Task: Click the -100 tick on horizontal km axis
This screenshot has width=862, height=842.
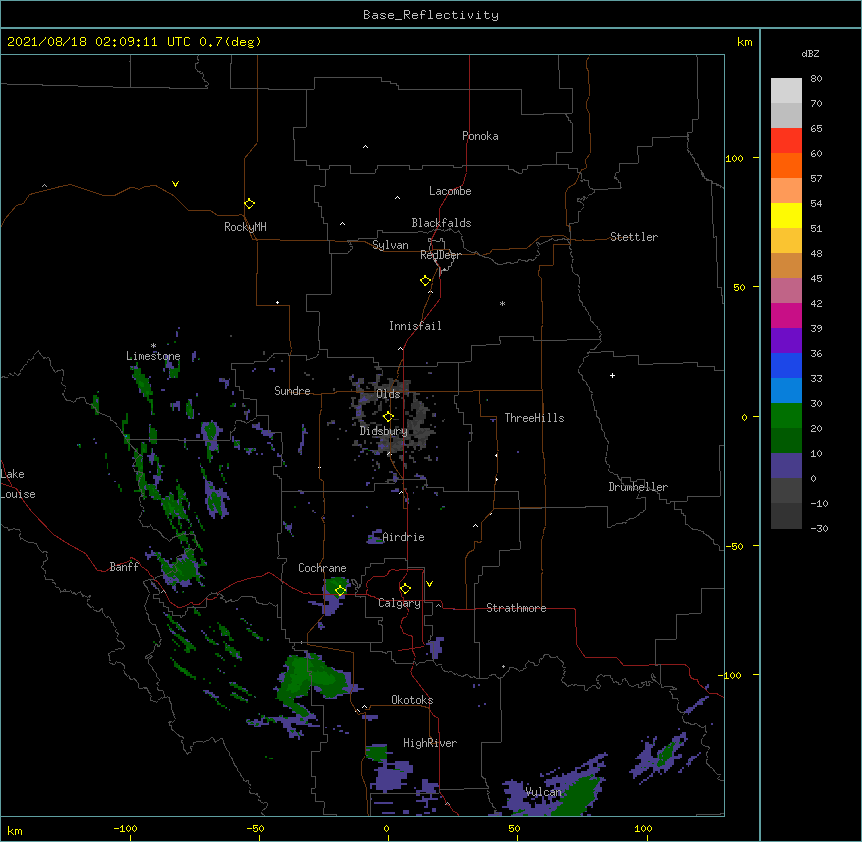Action: click(125, 828)
